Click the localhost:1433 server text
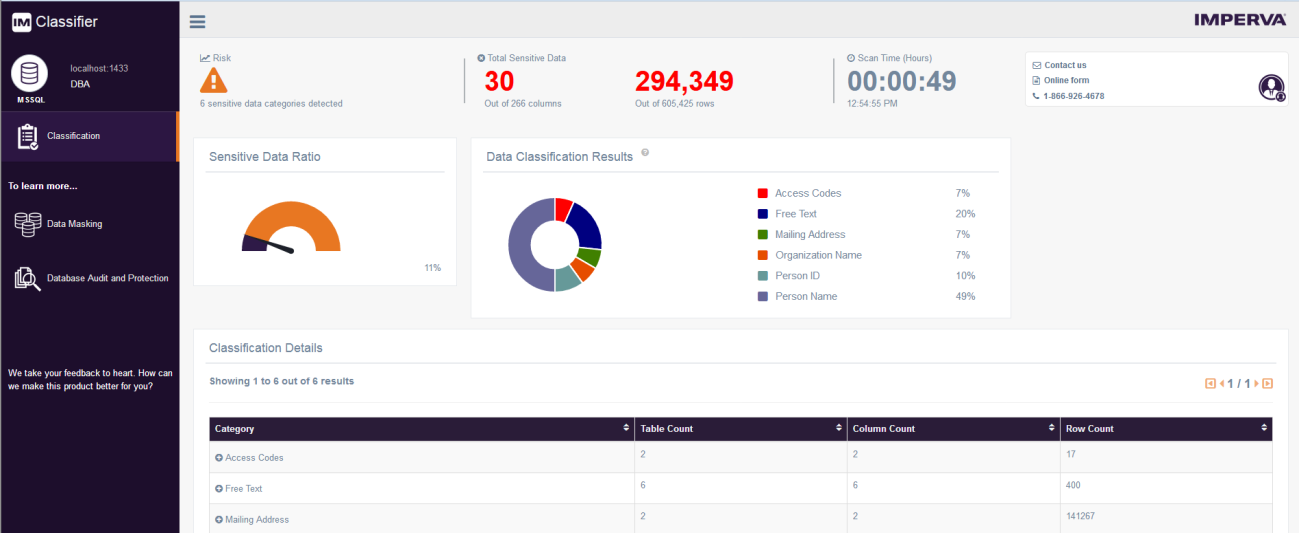The height and width of the screenshot is (533, 1299). 99,68
